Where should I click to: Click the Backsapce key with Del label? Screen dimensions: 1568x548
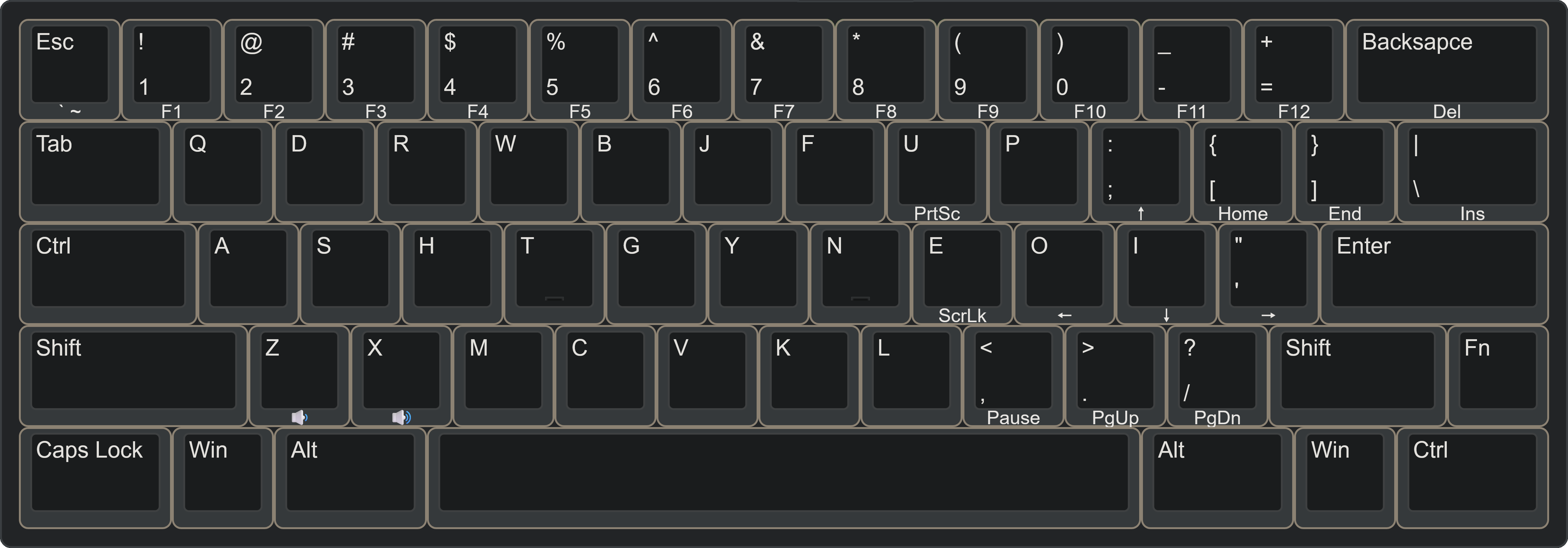pos(1447,69)
